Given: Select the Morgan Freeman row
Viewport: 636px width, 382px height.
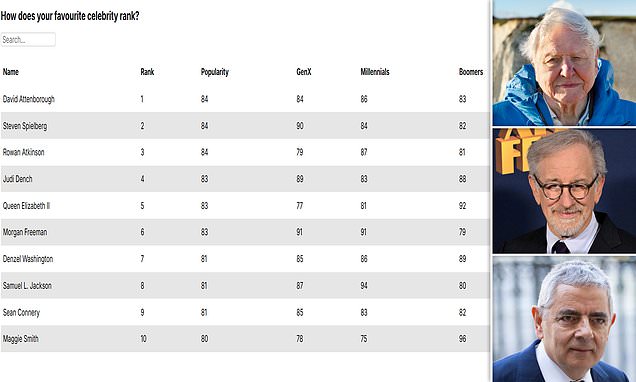Looking at the screenshot, I should pyautogui.click(x=245, y=232).
